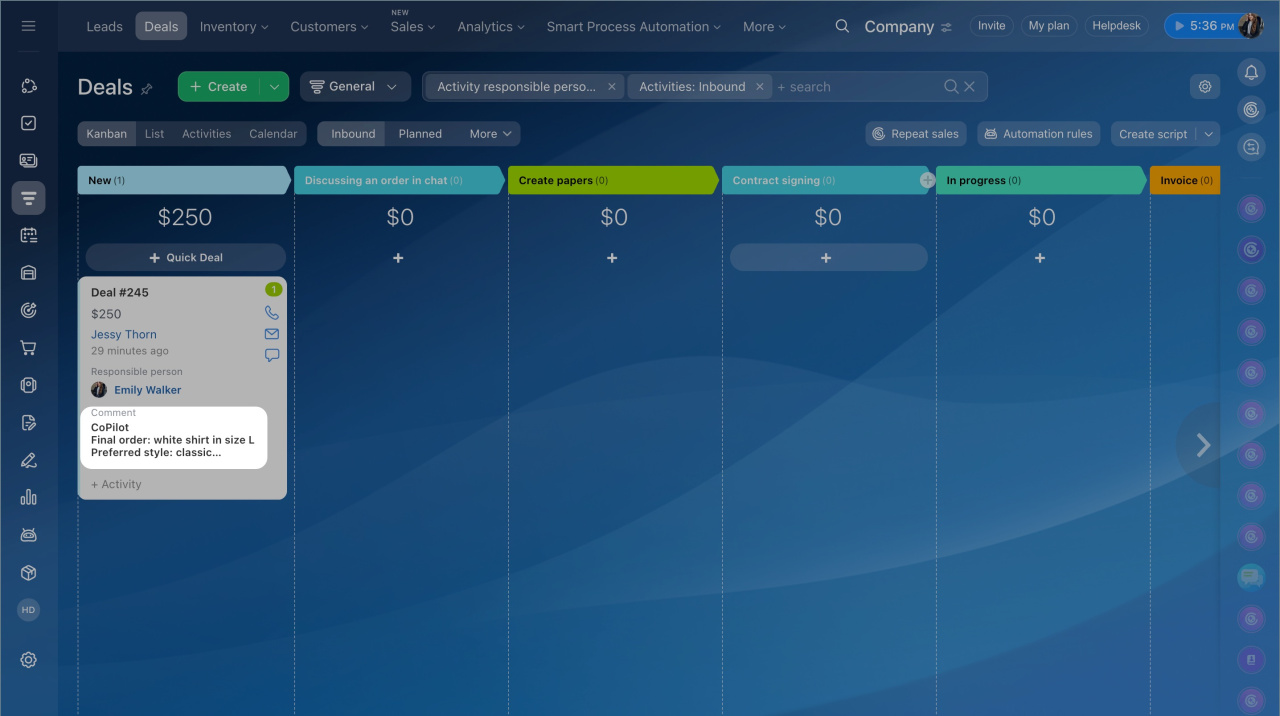Open the notifications bell icon
This screenshot has width=1280, height=716.
[x=1251, y=72]
